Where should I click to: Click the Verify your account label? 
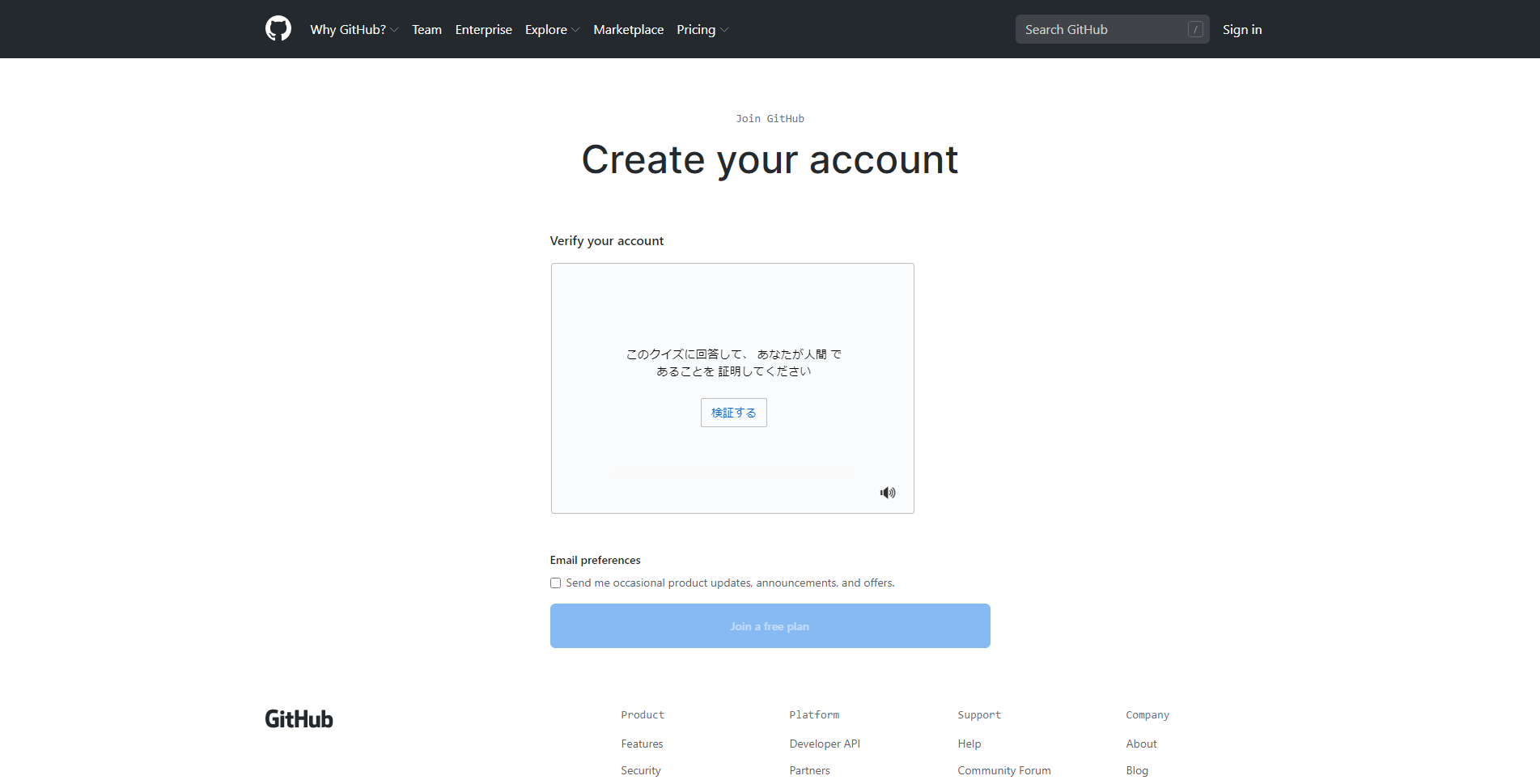(x=607, y=240)
